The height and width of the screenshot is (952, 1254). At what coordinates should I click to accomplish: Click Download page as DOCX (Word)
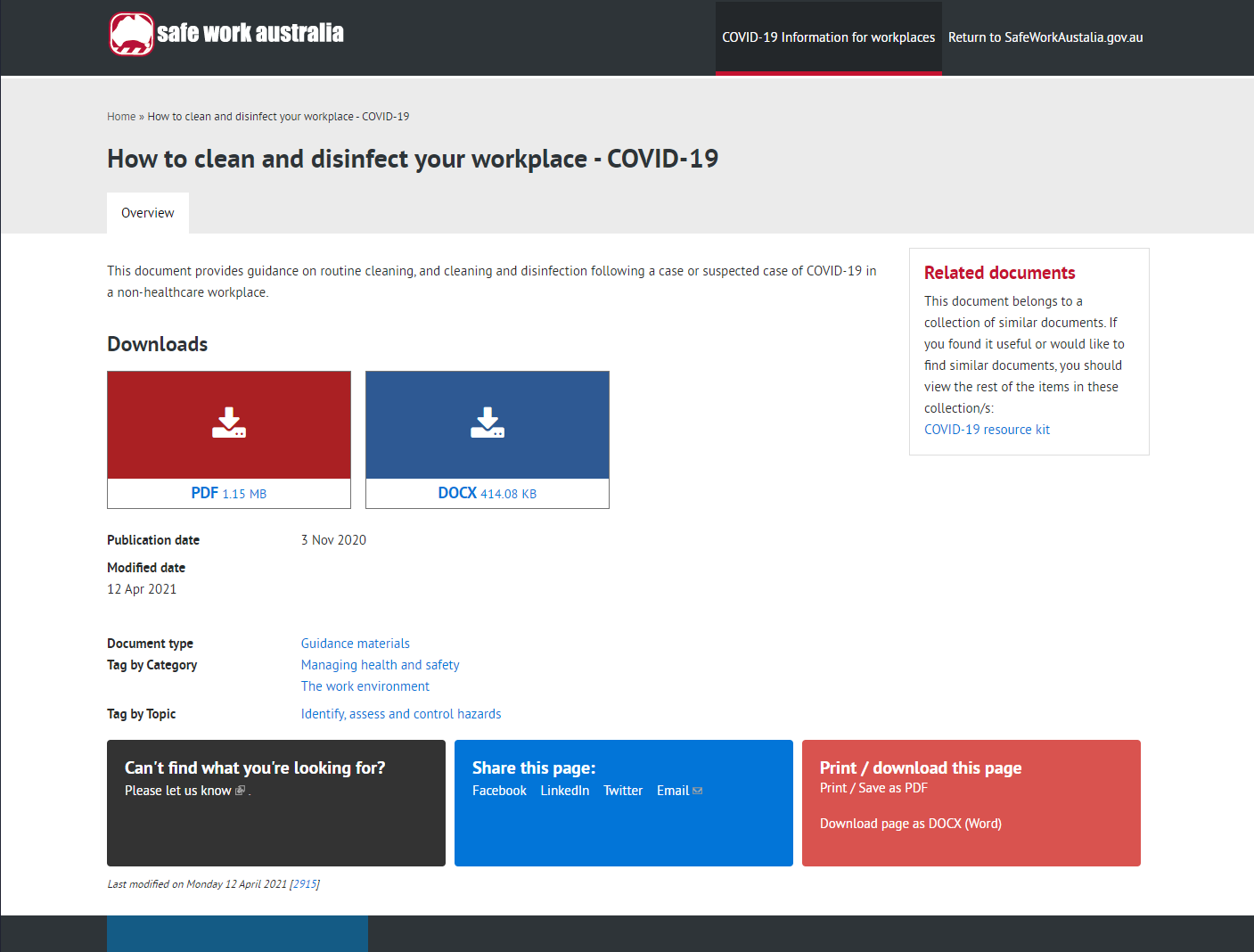(910, 824)
